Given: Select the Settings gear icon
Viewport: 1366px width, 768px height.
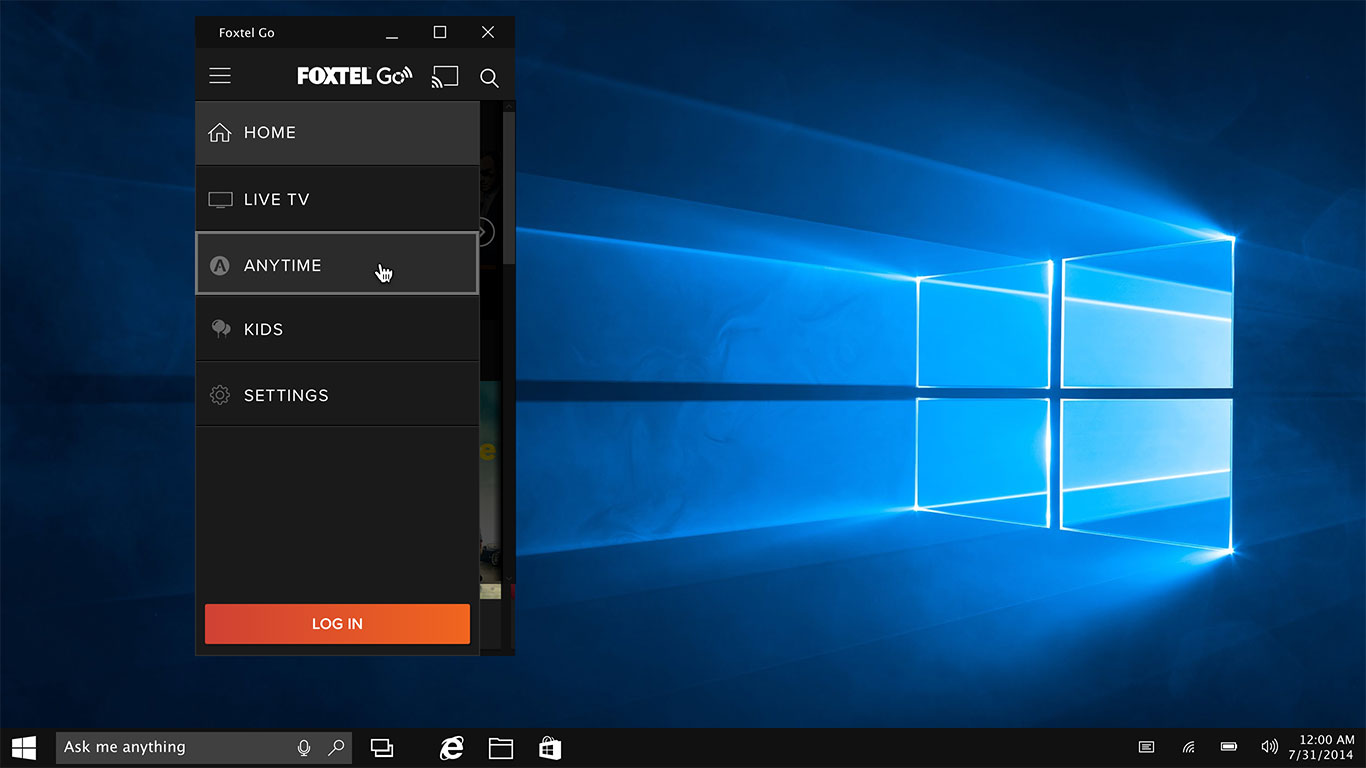Looking at the screenshot, I should (219, 395).
